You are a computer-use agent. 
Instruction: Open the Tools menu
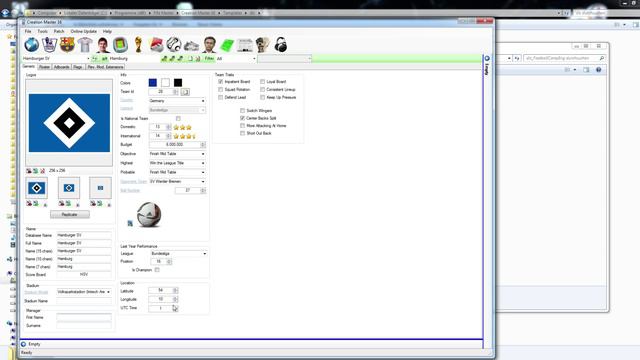[42, 31]
